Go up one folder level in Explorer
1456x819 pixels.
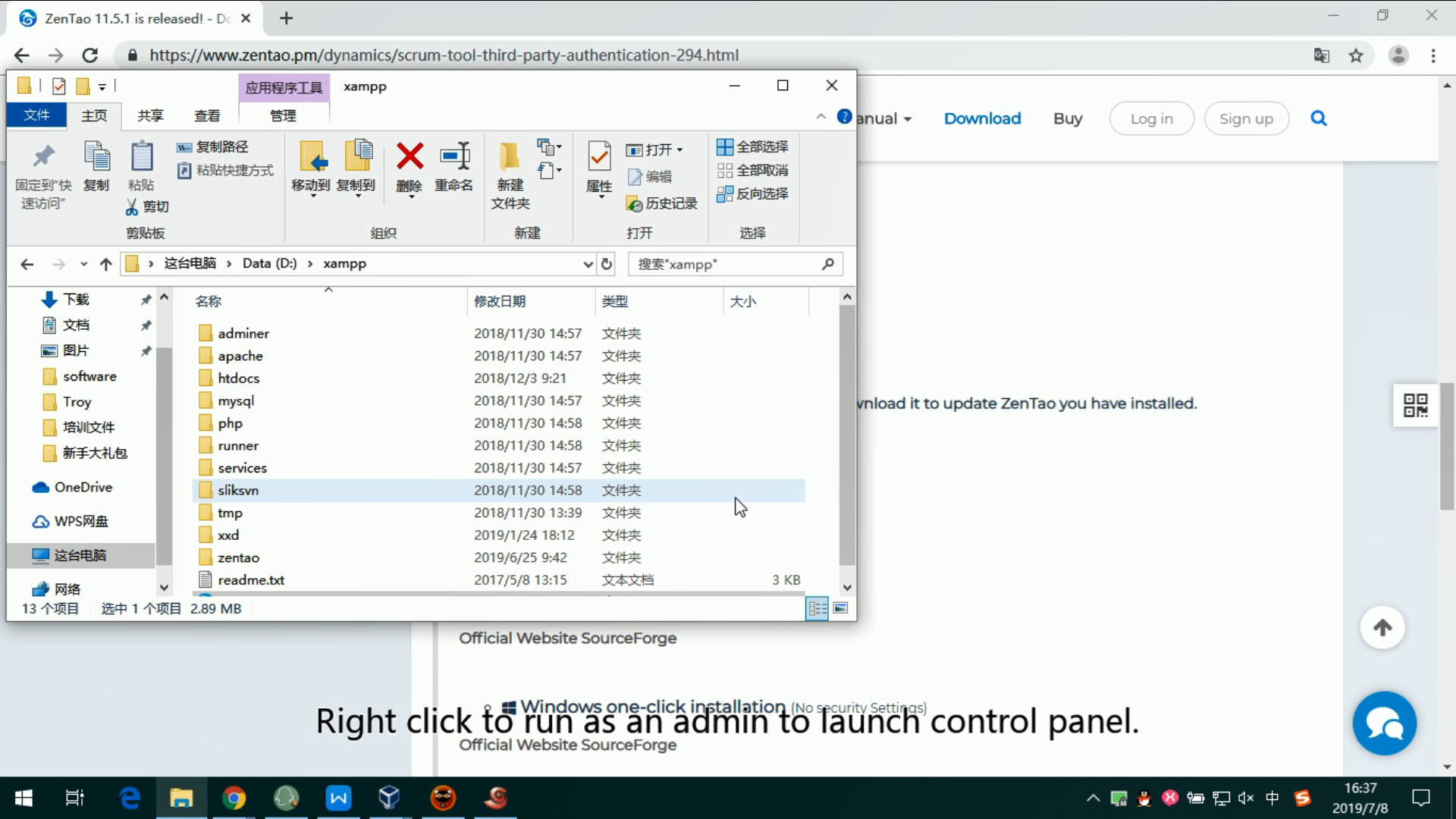tap(106, 264)
